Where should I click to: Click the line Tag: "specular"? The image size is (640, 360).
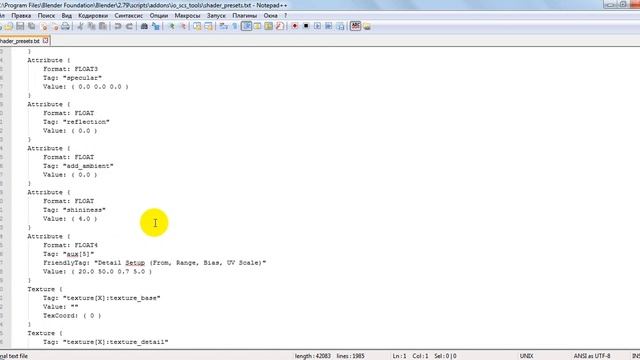[x=72, y=78]
